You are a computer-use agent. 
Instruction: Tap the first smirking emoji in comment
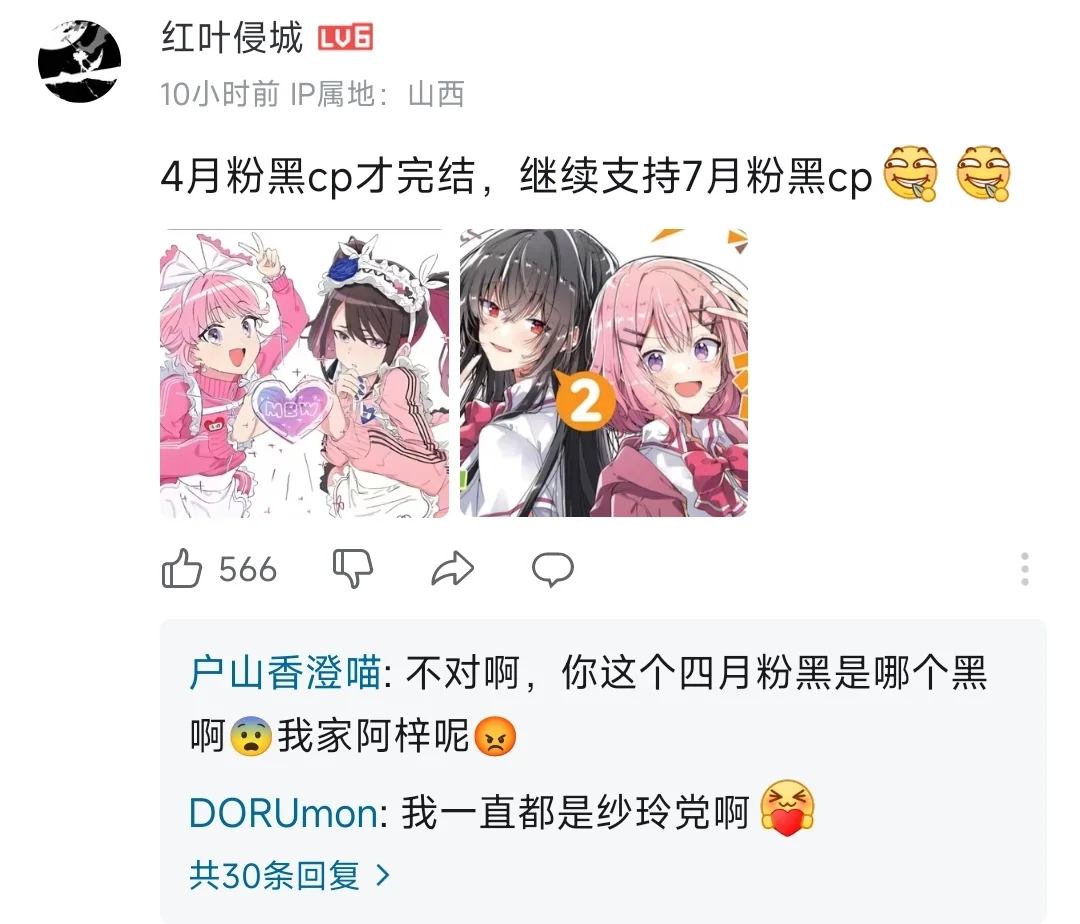tap(911, 174)
